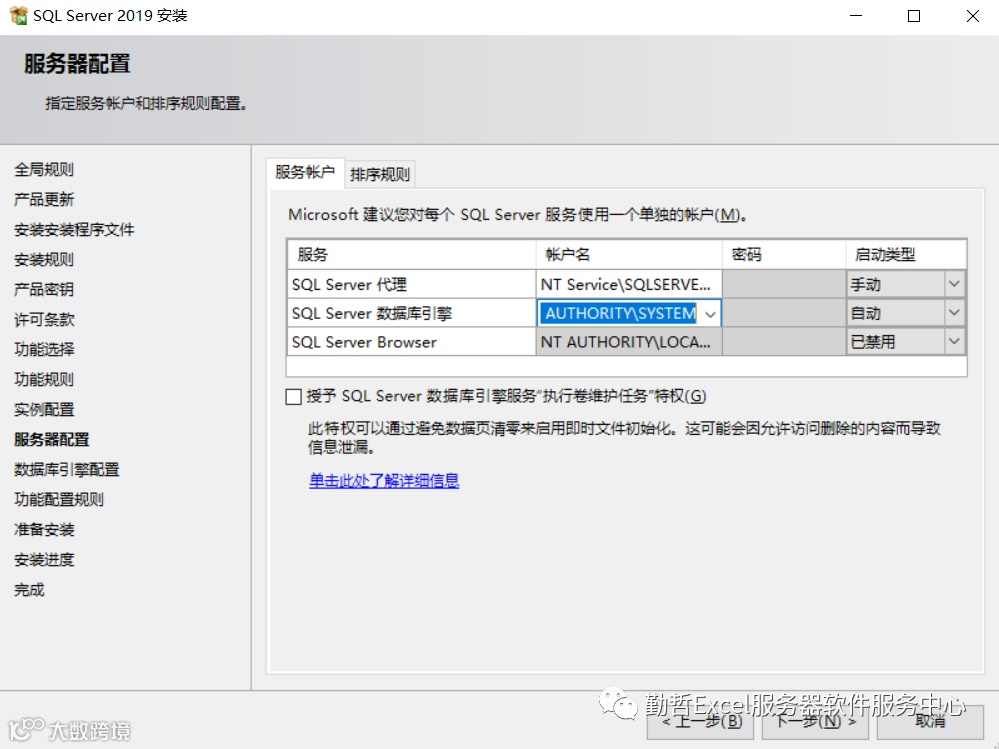Screen dimensions: 999x749
Task: Open startup type dropdown for SQL Server 代理
Action: point(954,284)
